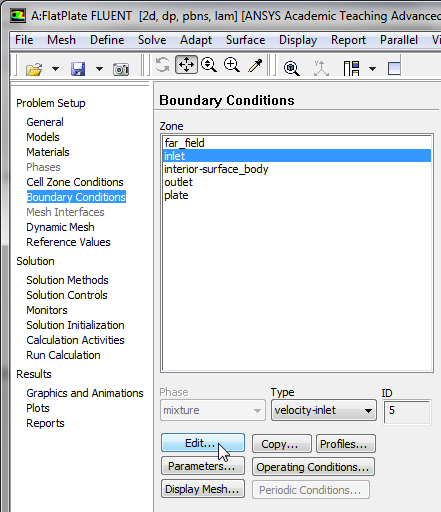Open Reference Values in Problem Setup
441x512 pixels.
click(x=68, y=242)
